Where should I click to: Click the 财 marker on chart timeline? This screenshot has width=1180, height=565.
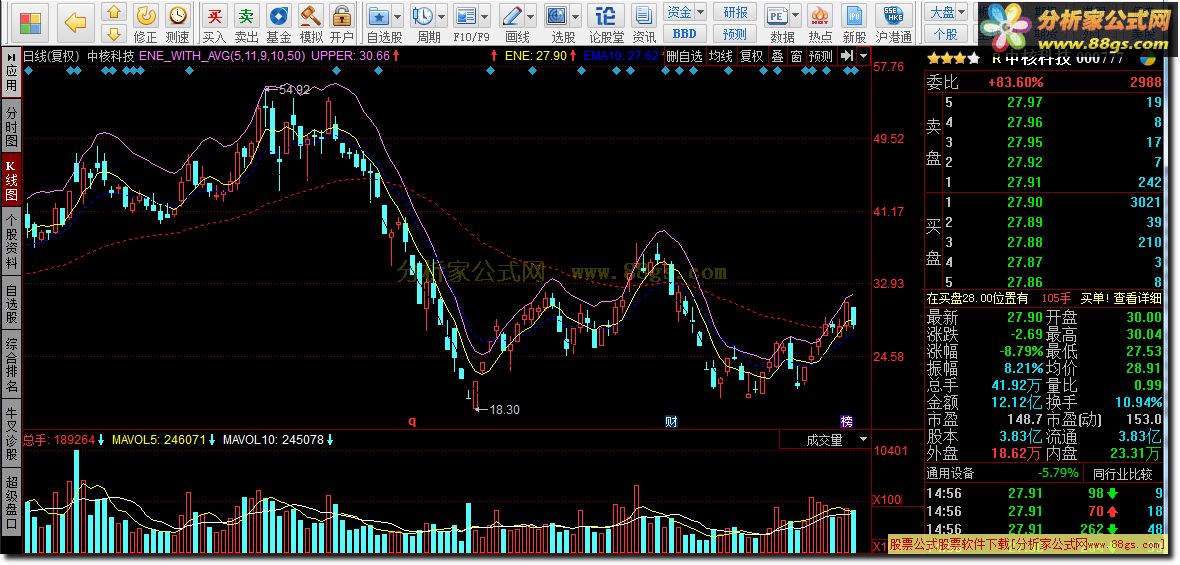click(x=671, y=421)
